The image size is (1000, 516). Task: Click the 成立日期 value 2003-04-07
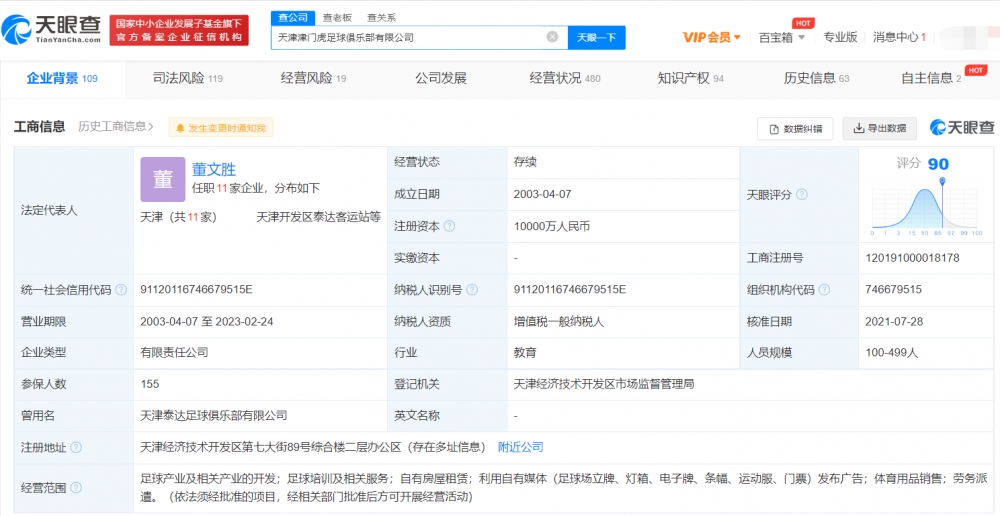542,195
